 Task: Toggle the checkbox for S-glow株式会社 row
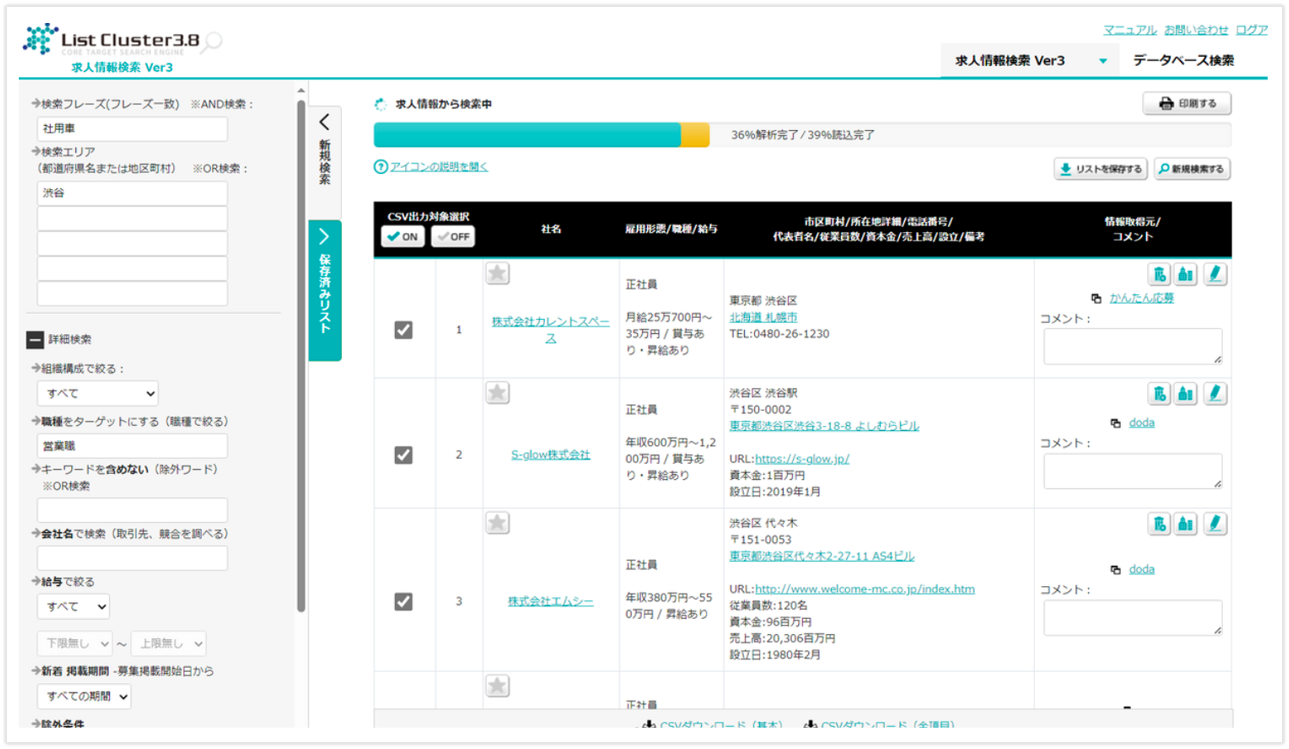pyautogui.click(x=403, y=455)
